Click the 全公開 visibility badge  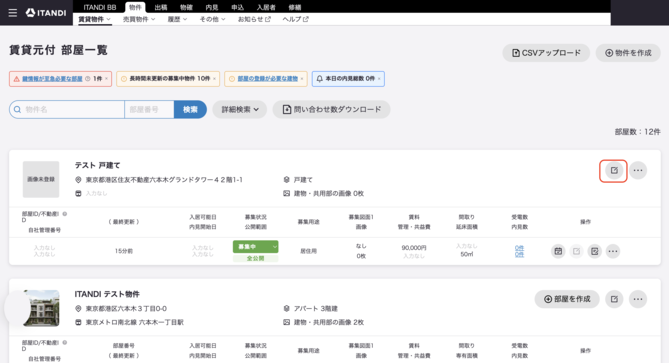click(x=256, y=258)
